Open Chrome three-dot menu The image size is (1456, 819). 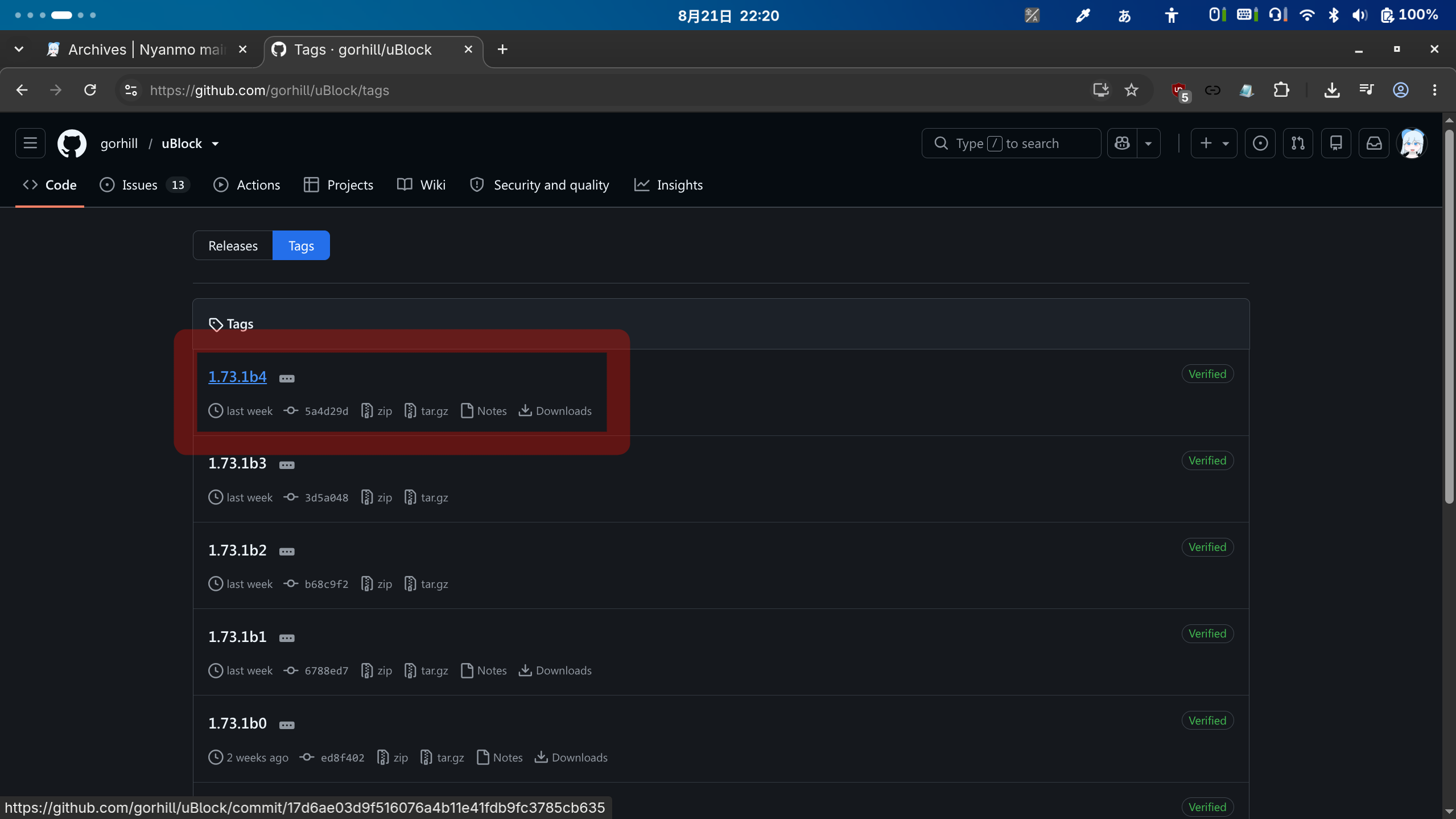(1434, 90)
